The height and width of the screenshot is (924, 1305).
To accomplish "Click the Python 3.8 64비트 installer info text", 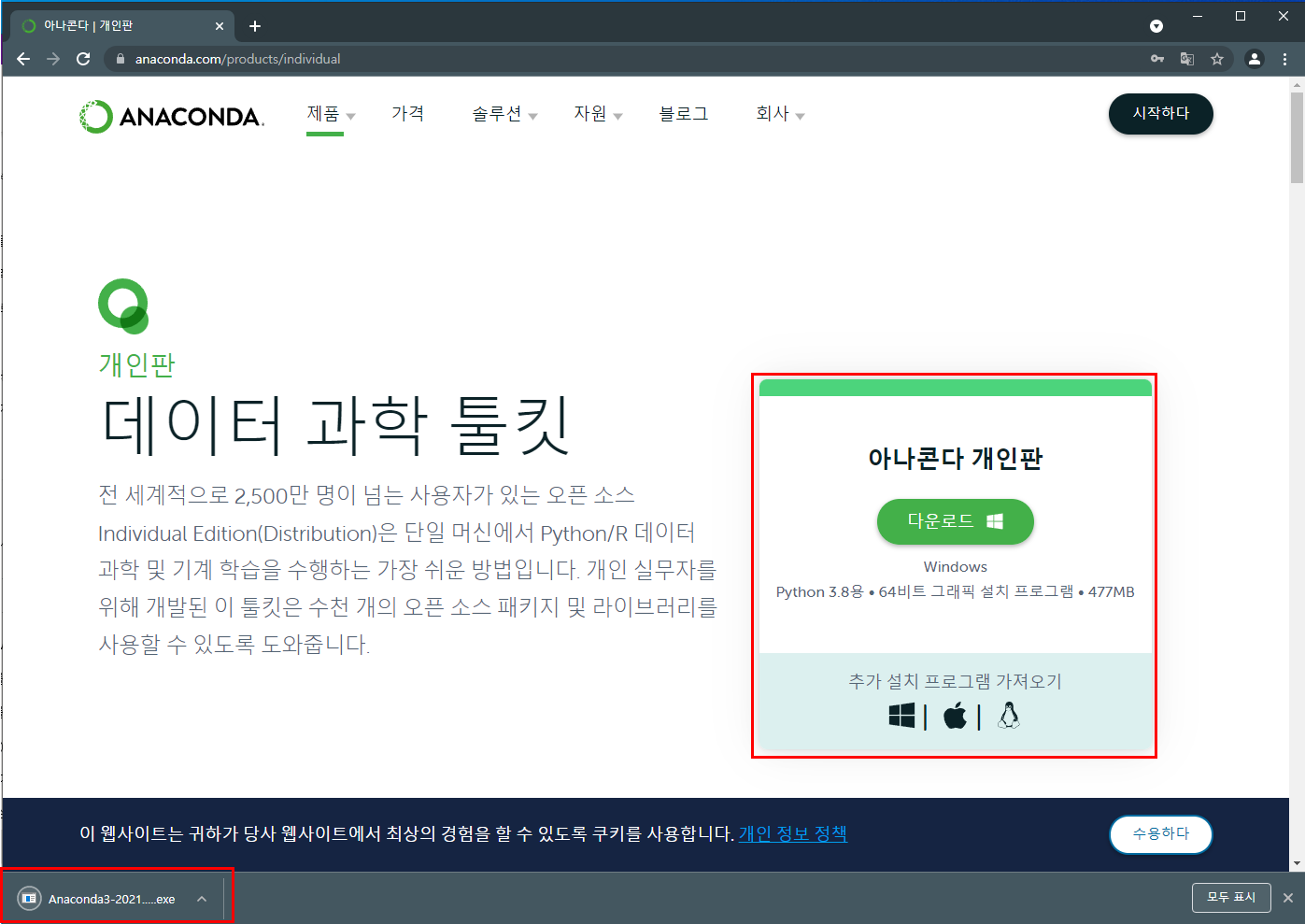I will coord(956,592).
